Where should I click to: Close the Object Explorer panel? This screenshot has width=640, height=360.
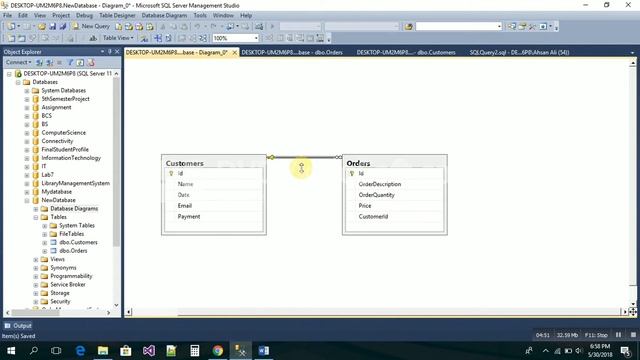point(117,51)
